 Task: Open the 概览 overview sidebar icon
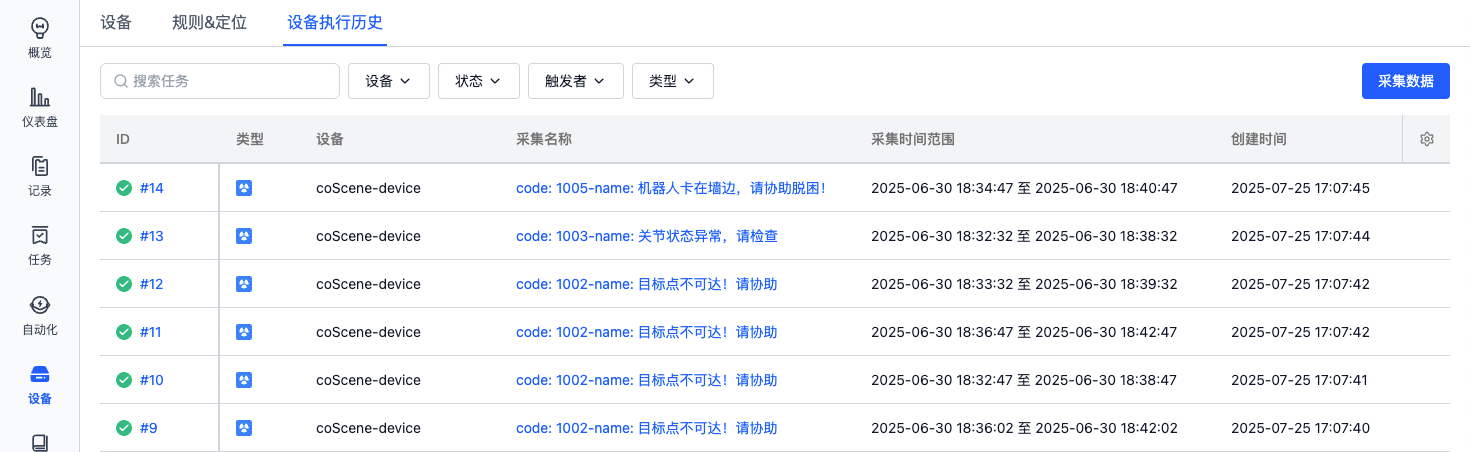tap(40, 27)
